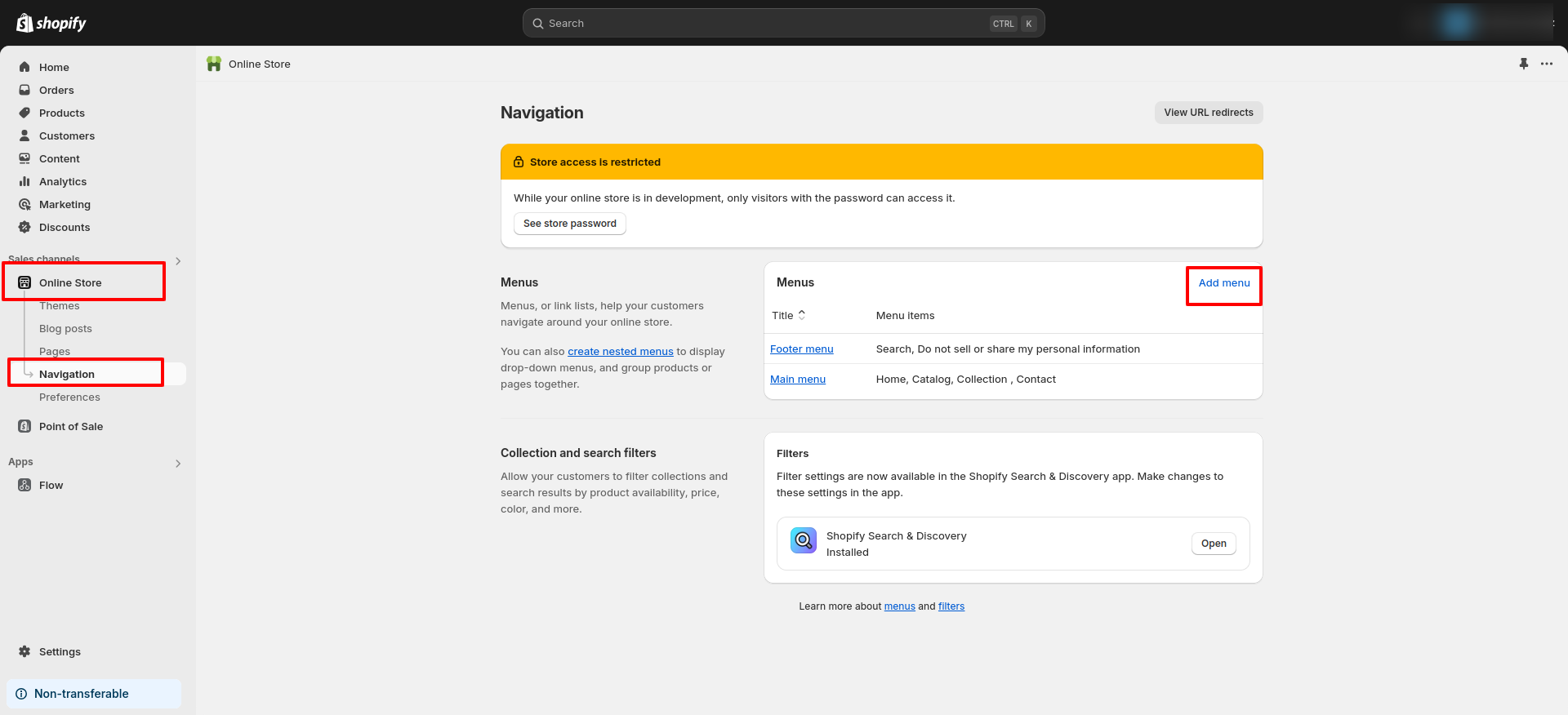Open the Analytics label in the sidebar

(63, 181)
